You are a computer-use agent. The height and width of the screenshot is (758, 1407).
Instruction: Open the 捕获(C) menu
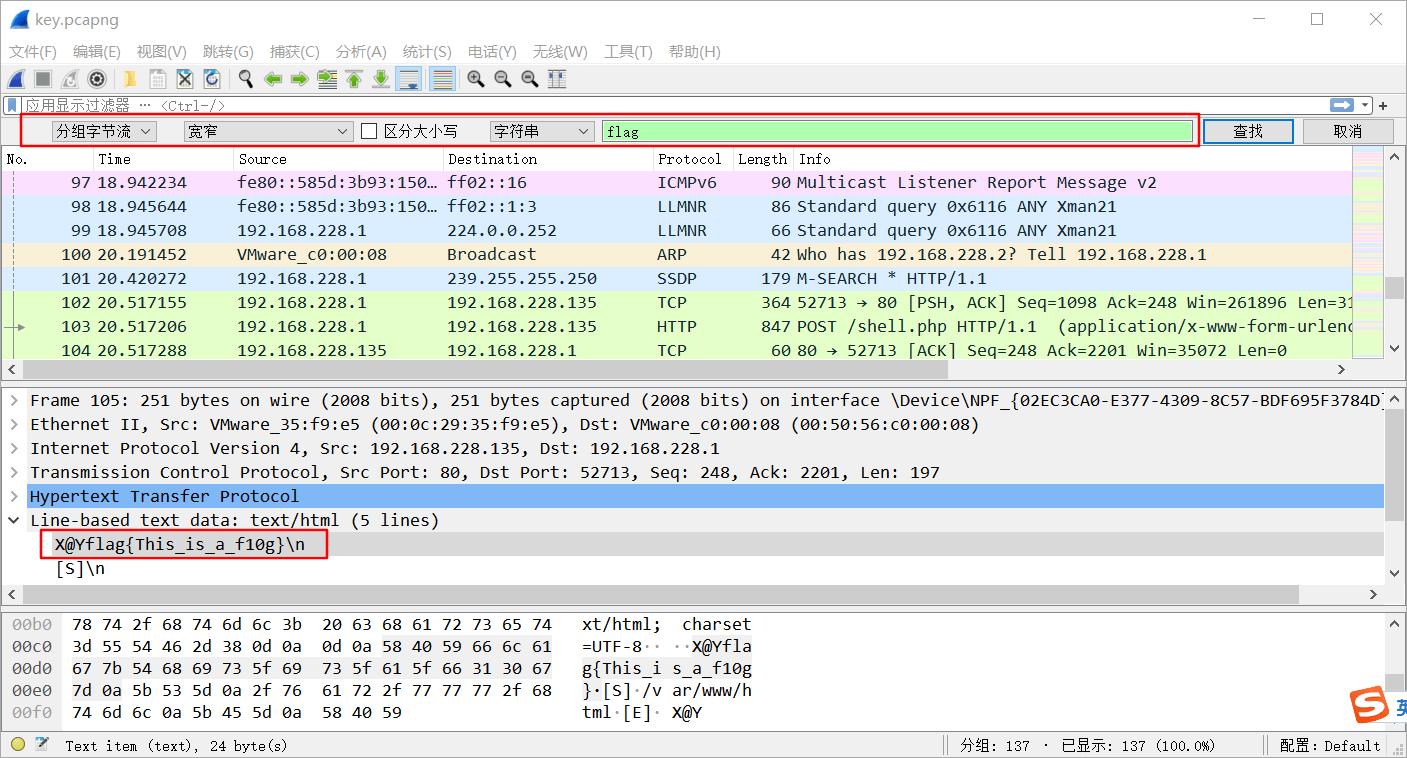point(295,52)
